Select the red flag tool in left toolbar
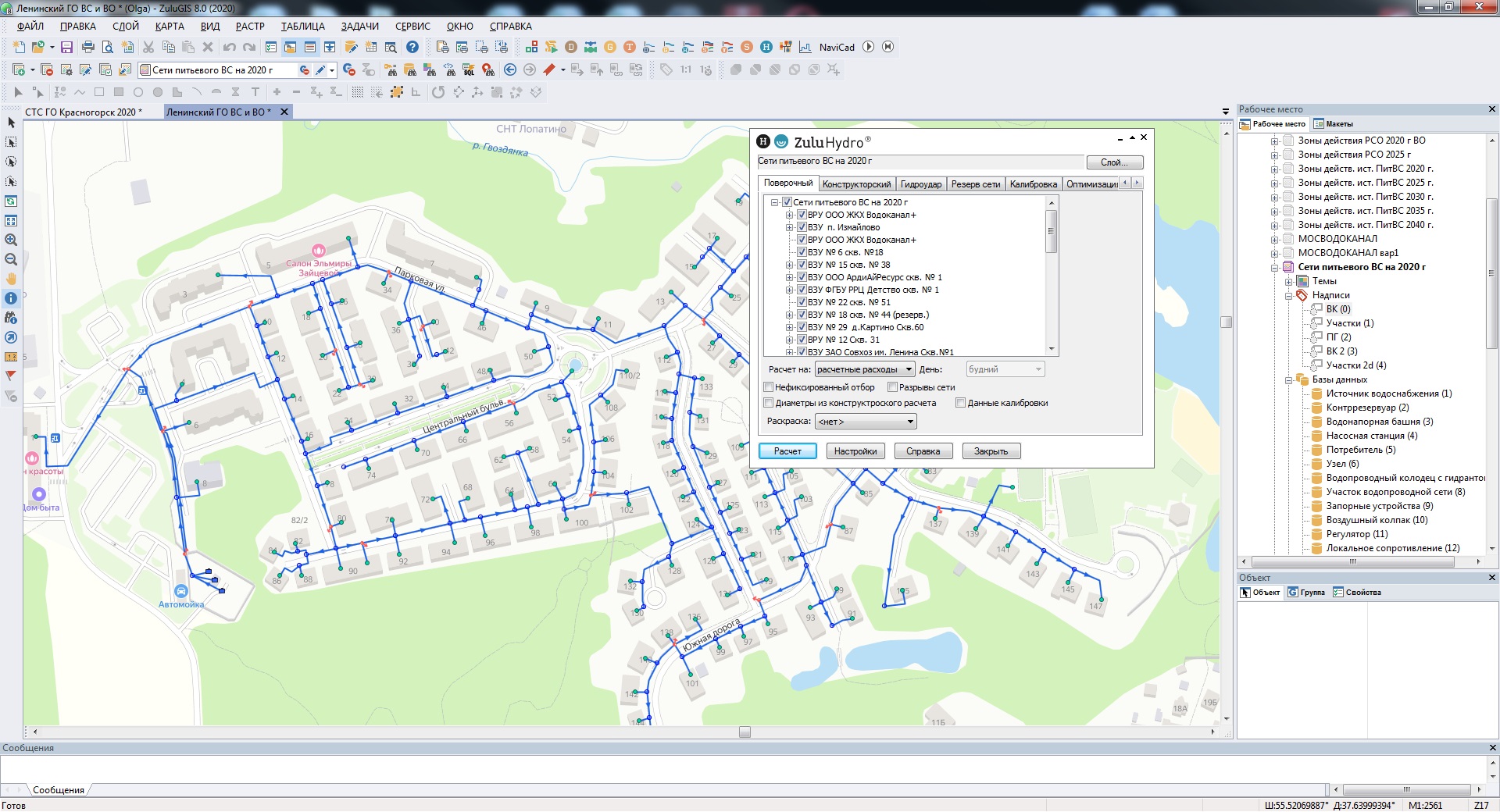 (x=11, y=376)
